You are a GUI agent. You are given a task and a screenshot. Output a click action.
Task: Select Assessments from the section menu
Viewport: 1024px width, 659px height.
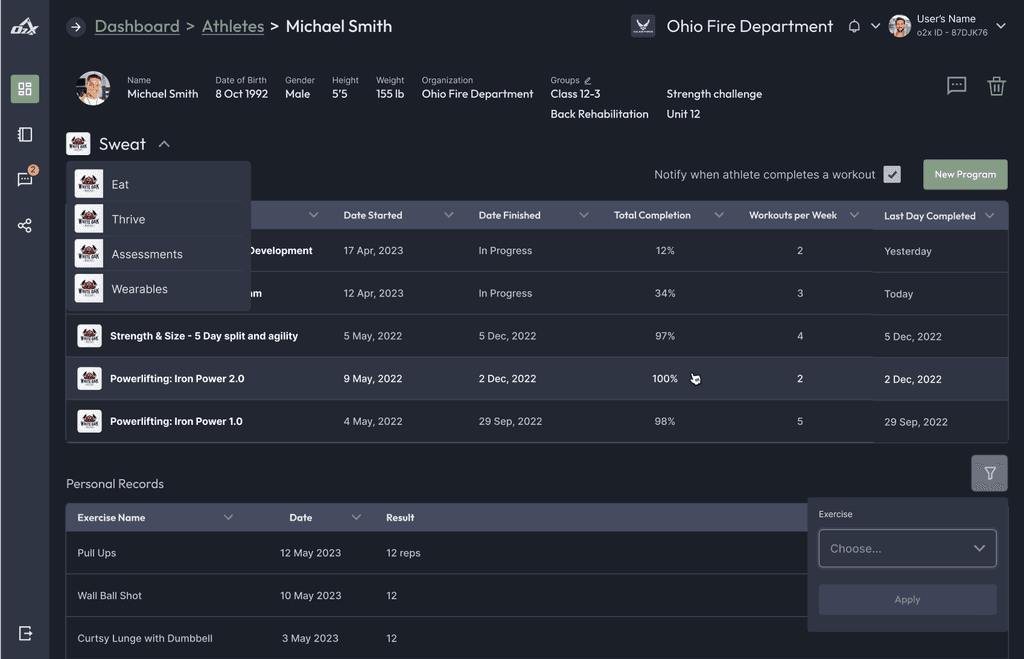159,253
